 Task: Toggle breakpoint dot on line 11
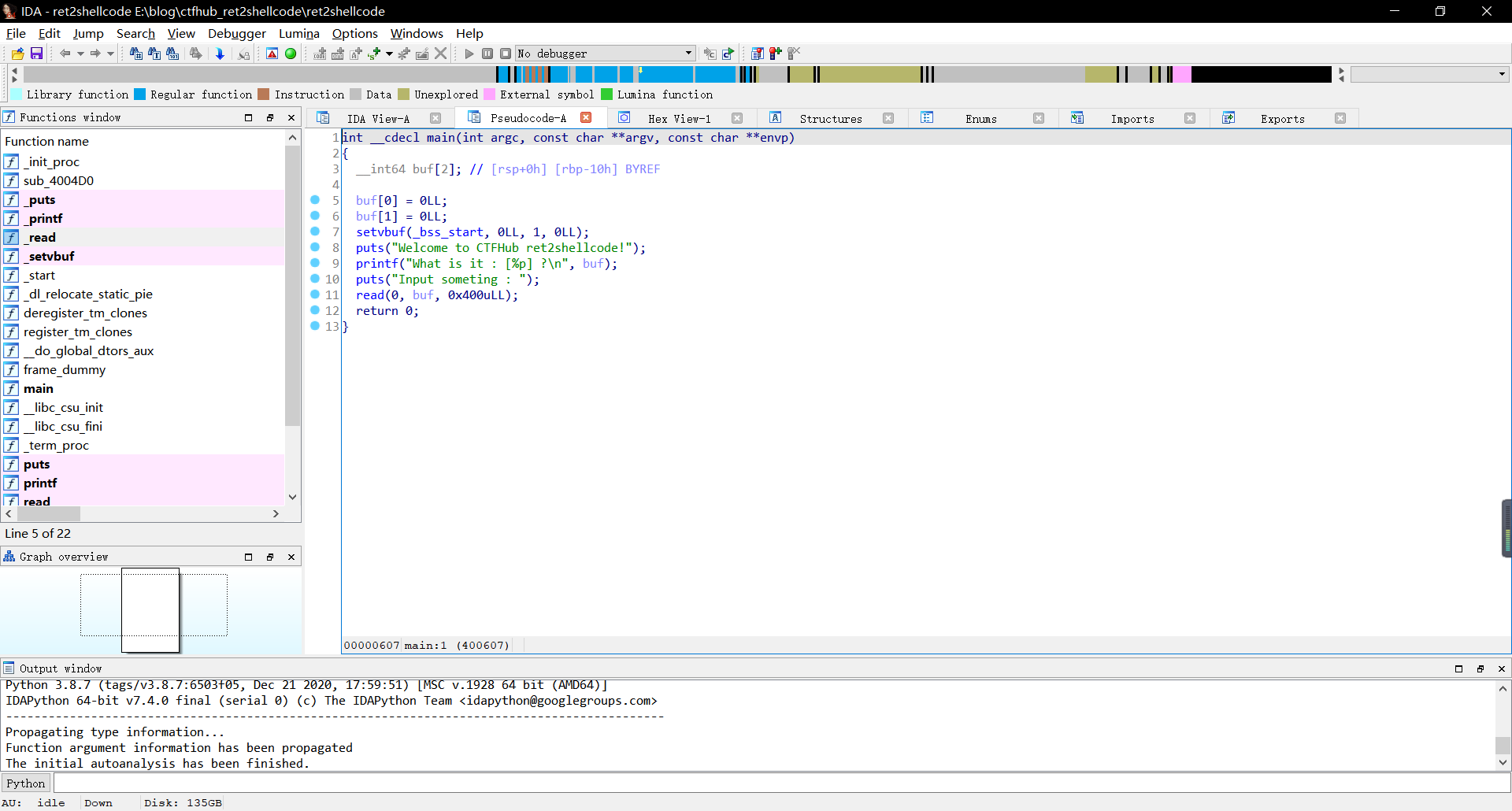315,294
